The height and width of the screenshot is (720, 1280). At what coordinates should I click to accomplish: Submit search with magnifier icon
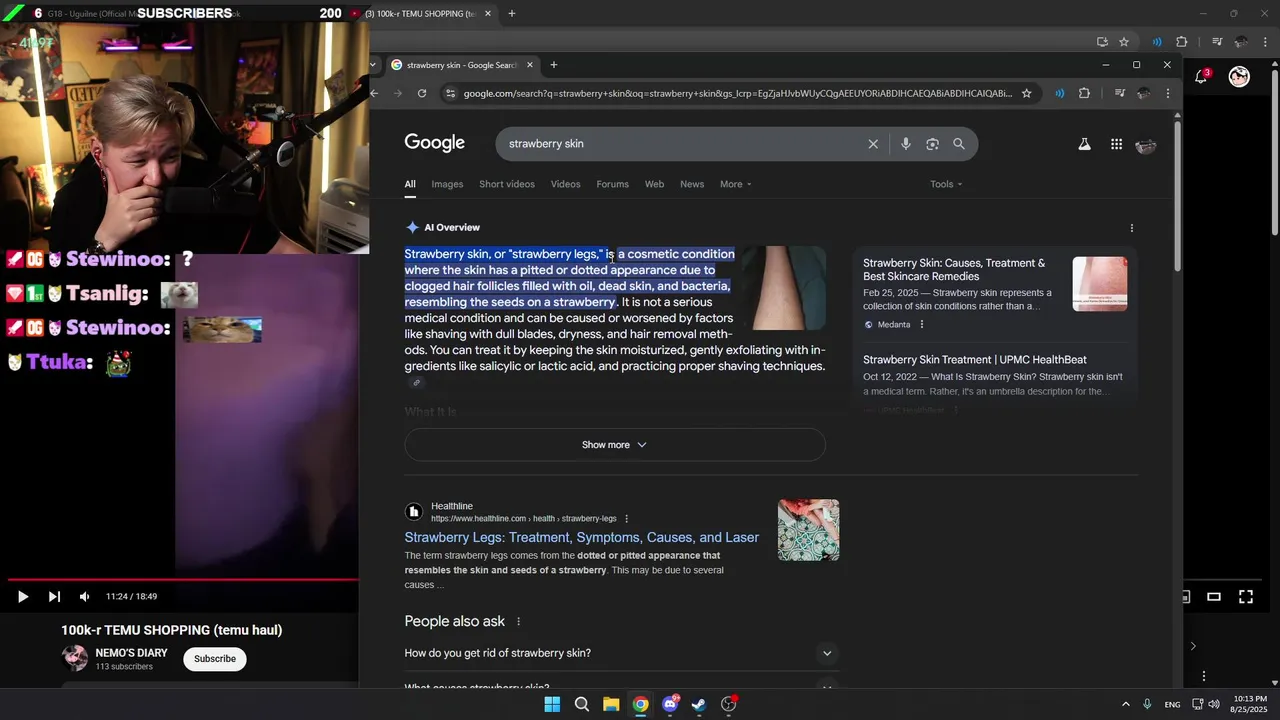(x=959, y=144)
